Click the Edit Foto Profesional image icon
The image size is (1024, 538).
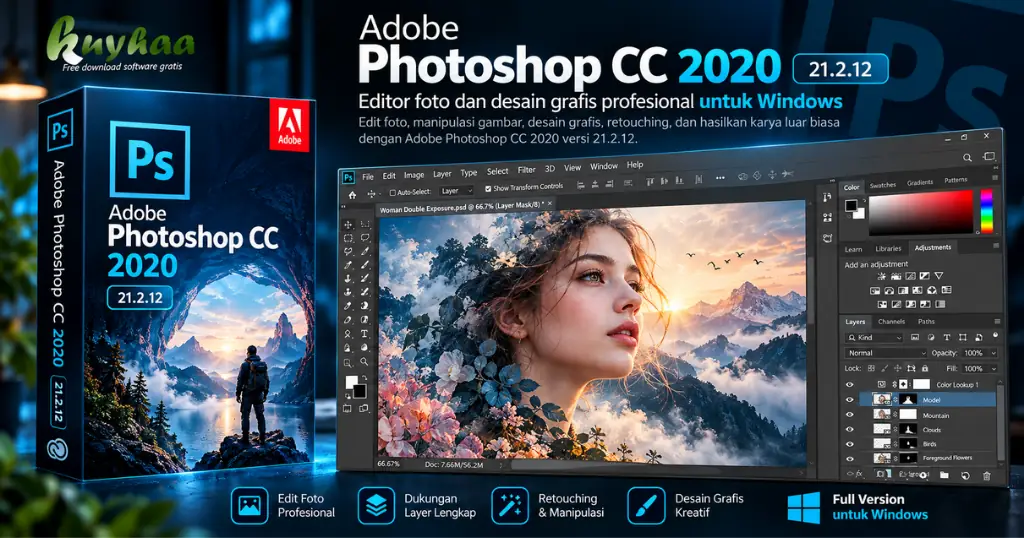[x=249, y=505]
